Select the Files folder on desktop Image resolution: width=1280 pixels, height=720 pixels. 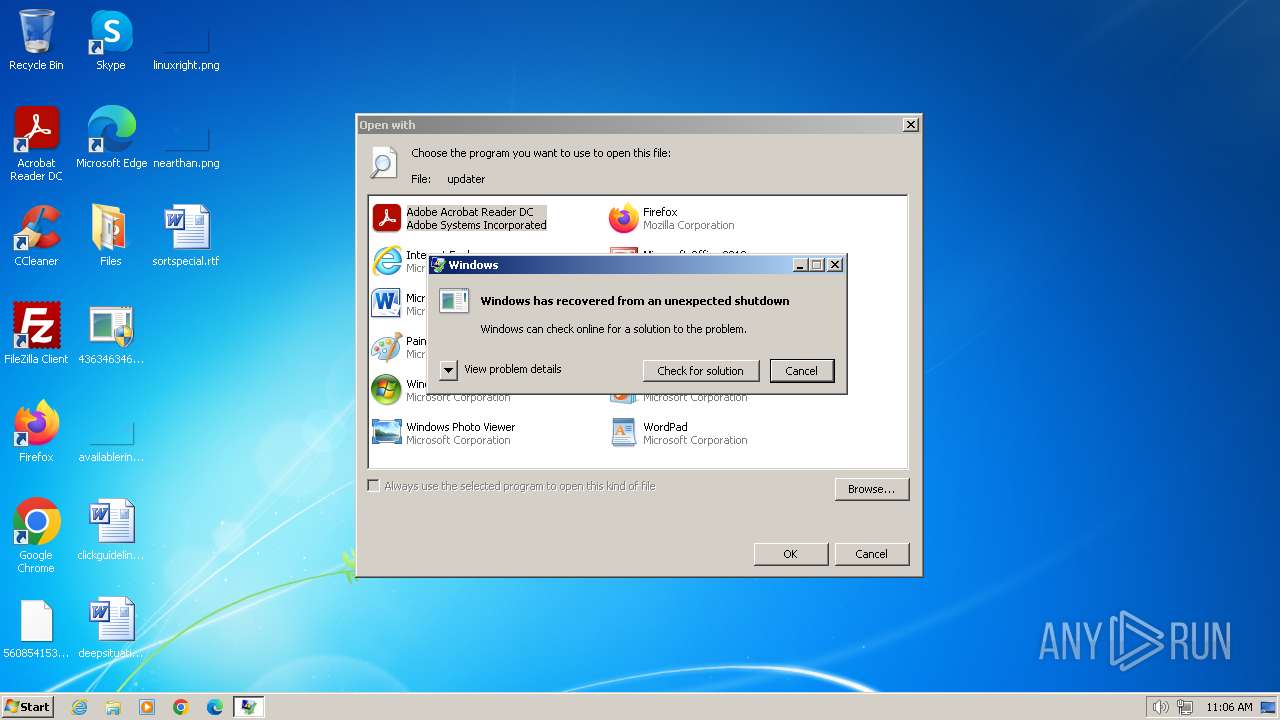click(x=110, y=236)
